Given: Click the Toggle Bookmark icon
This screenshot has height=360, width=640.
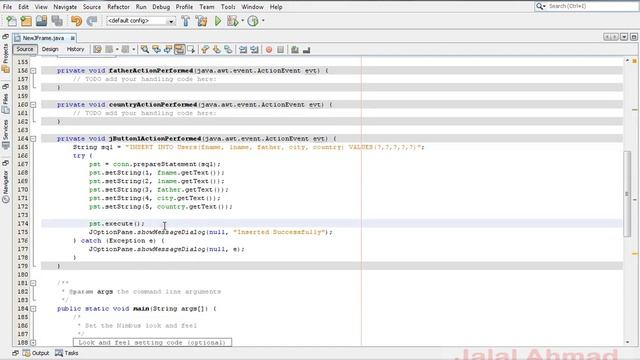Looking at the screenshot, I should pyautogui.click(x=228, y=49).
